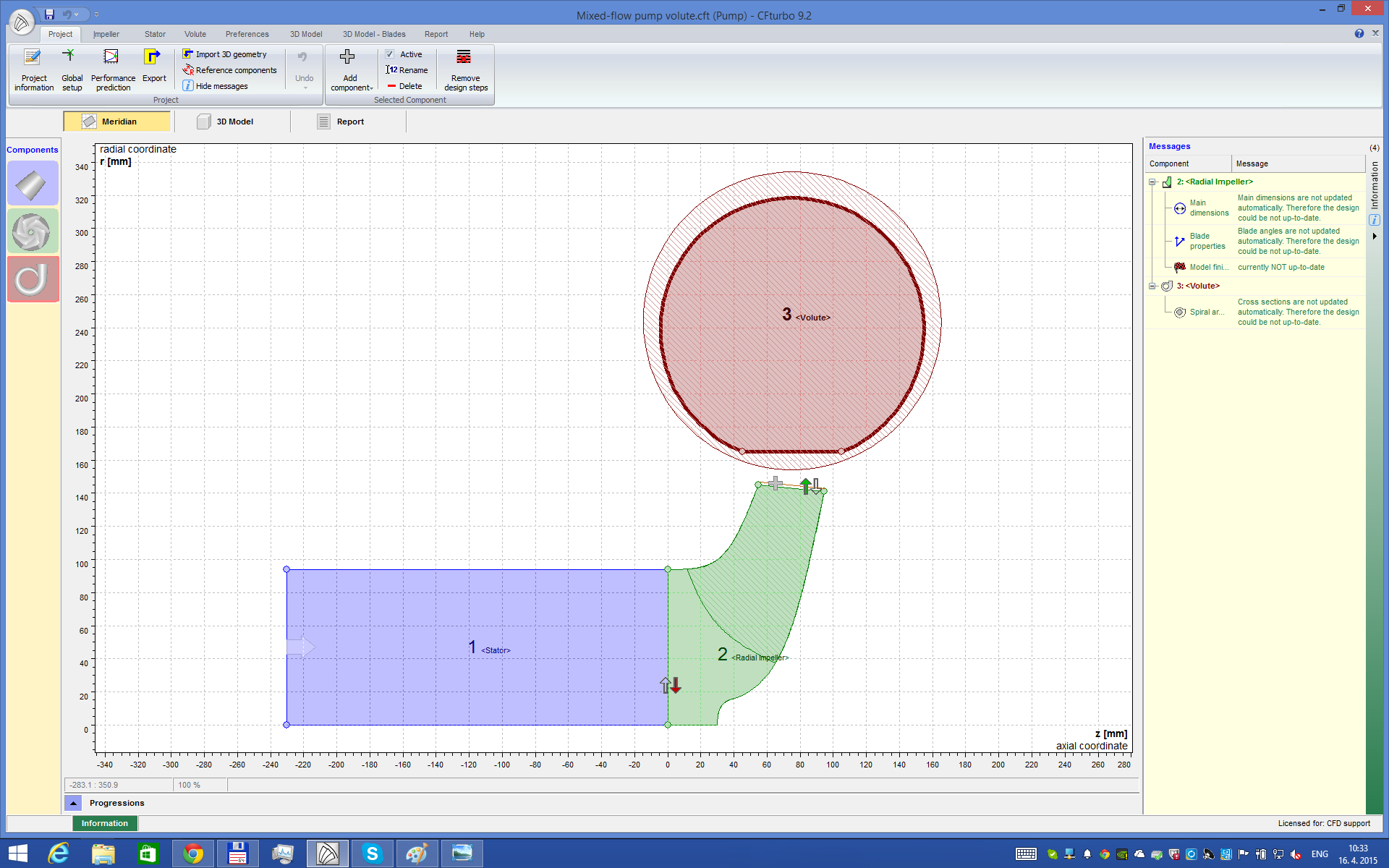Collapse the Radial Impeller message tree
The image size is (1389, 868).
pos(1152,182)
